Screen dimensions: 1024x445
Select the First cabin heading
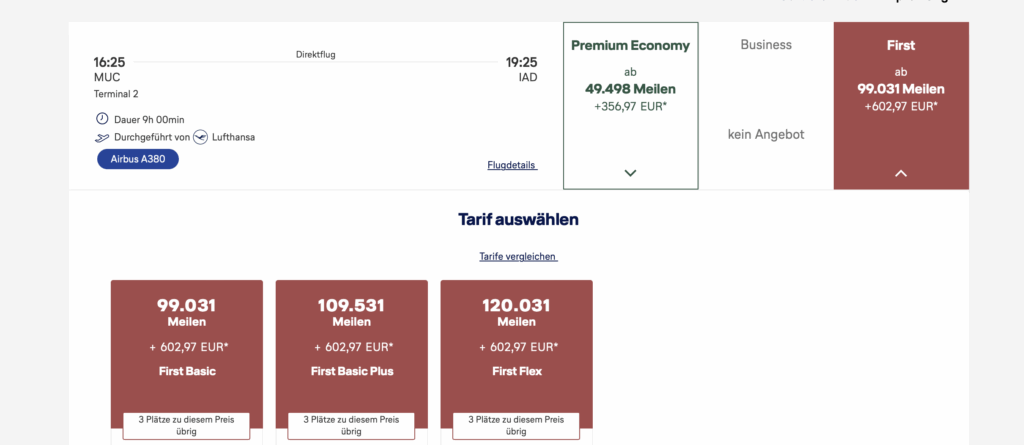click(901, 46)
